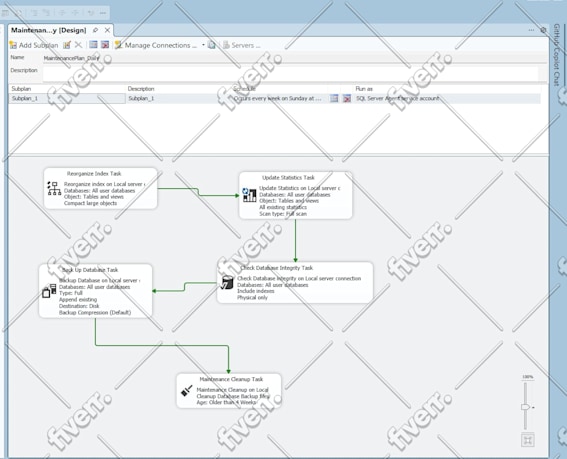Viewport: 567px width, 459px height.
Task: Select the Back Up Database Task icon
Action: 49,291
